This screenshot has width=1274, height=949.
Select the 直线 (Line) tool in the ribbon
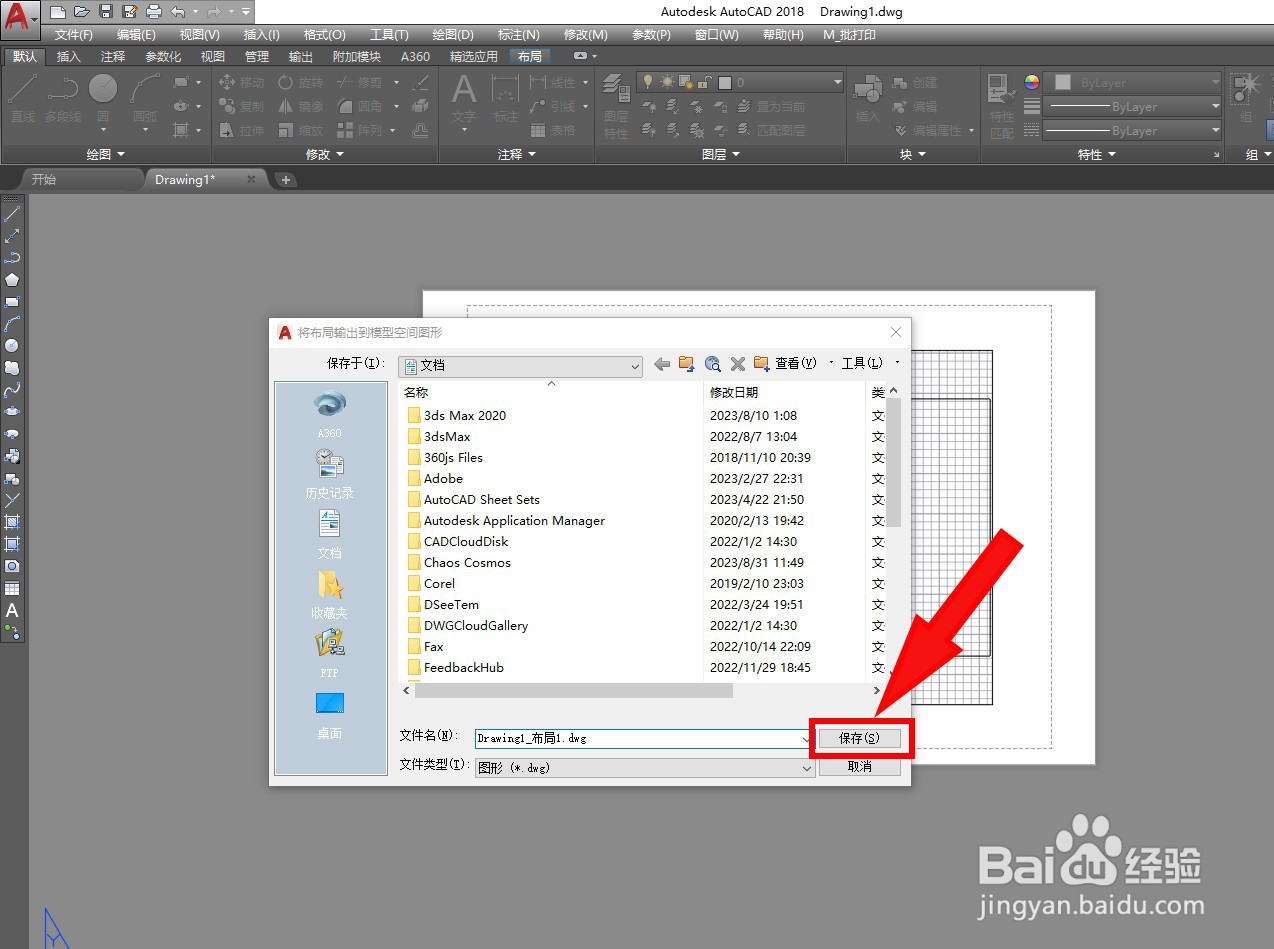pos(23,99)
